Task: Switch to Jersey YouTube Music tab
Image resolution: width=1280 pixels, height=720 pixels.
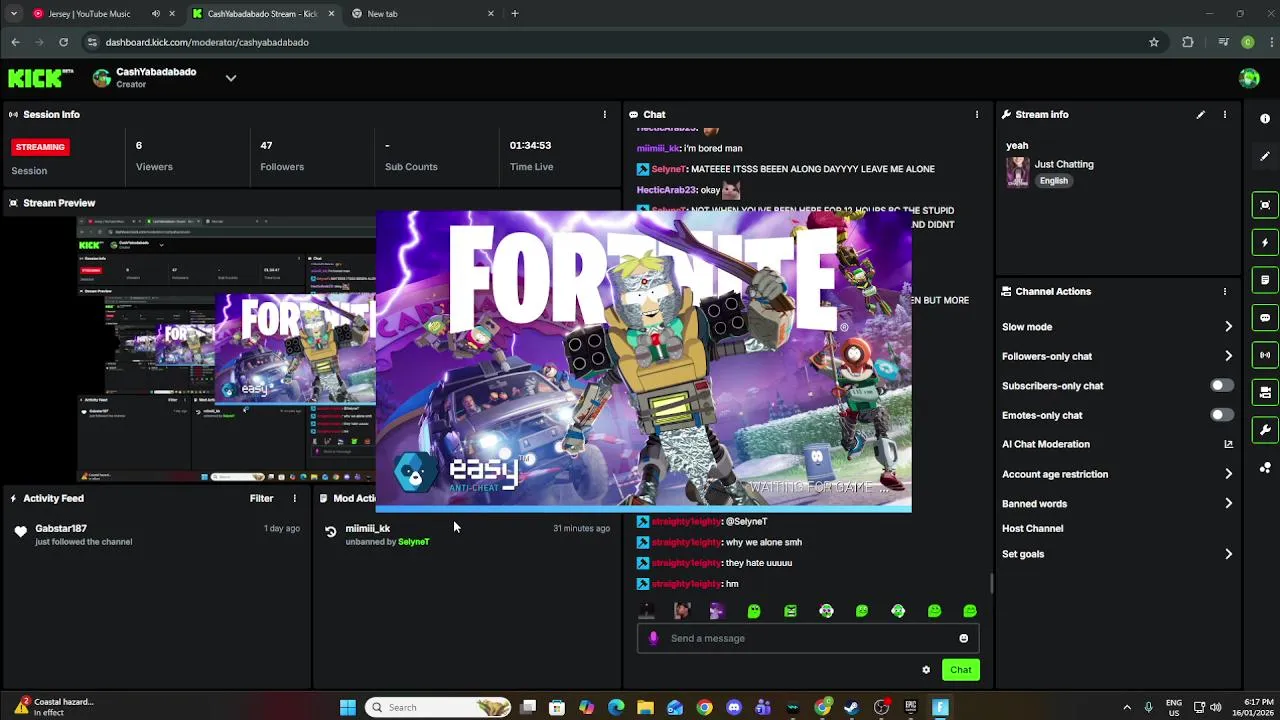Action: (x=90, y=14)
